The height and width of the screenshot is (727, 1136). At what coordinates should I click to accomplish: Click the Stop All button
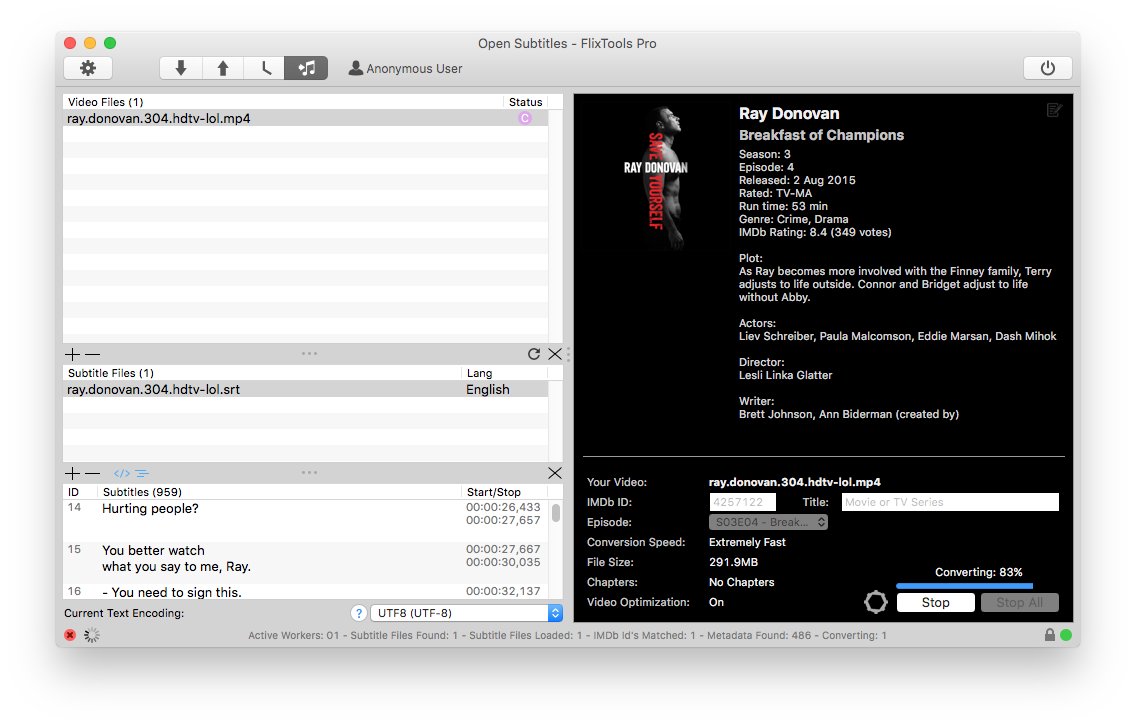click(x=1019, y=602)
